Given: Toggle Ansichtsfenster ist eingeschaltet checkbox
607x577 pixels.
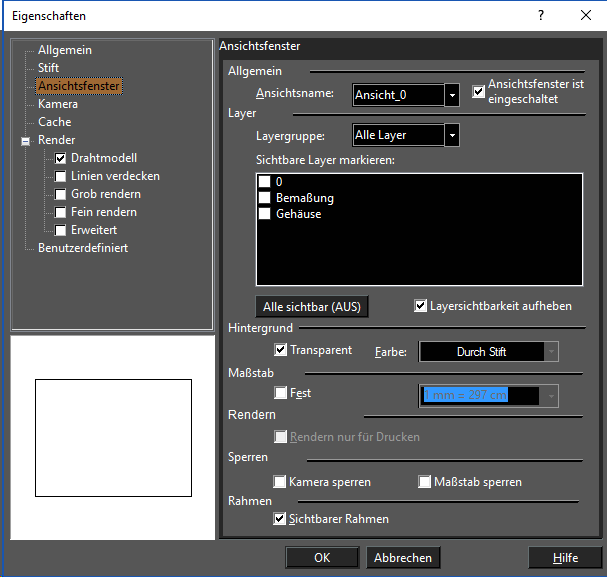Looking at the screenshot, I should pyautogui.click(x=478, y=92).
